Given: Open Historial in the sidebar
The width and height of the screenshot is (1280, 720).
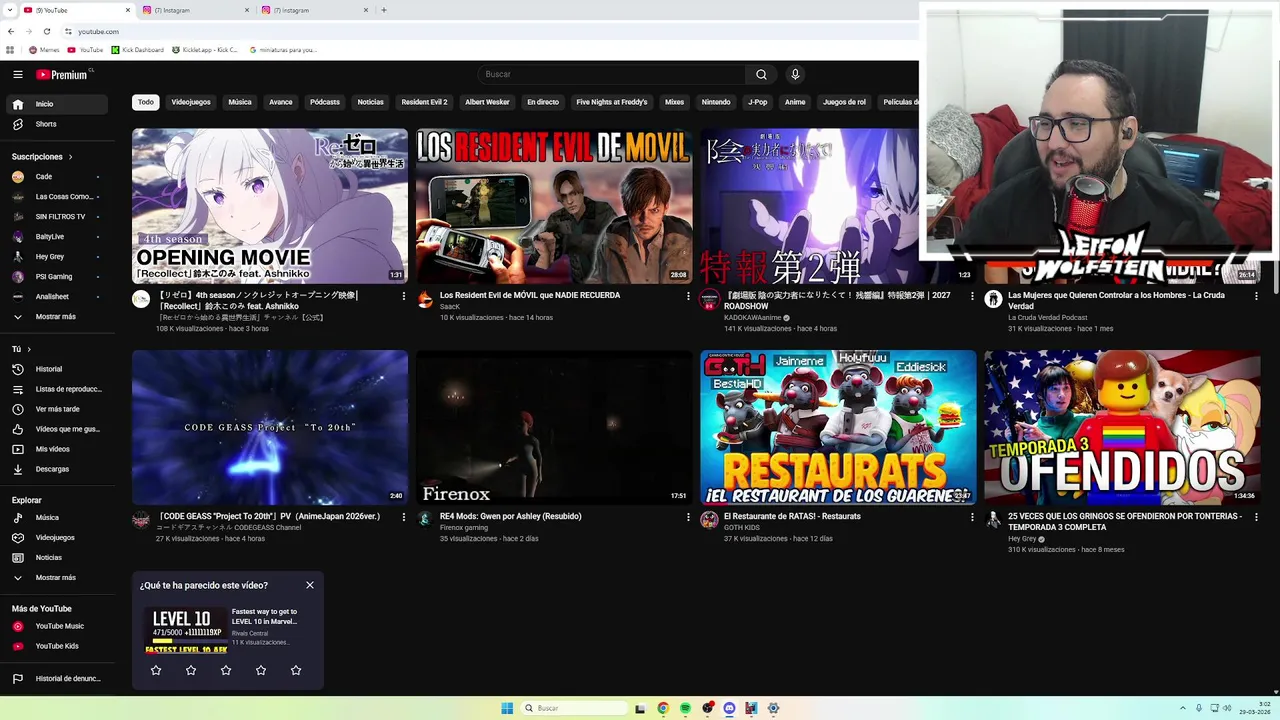Looking at the screenshot, I should [x=56, y=369].
